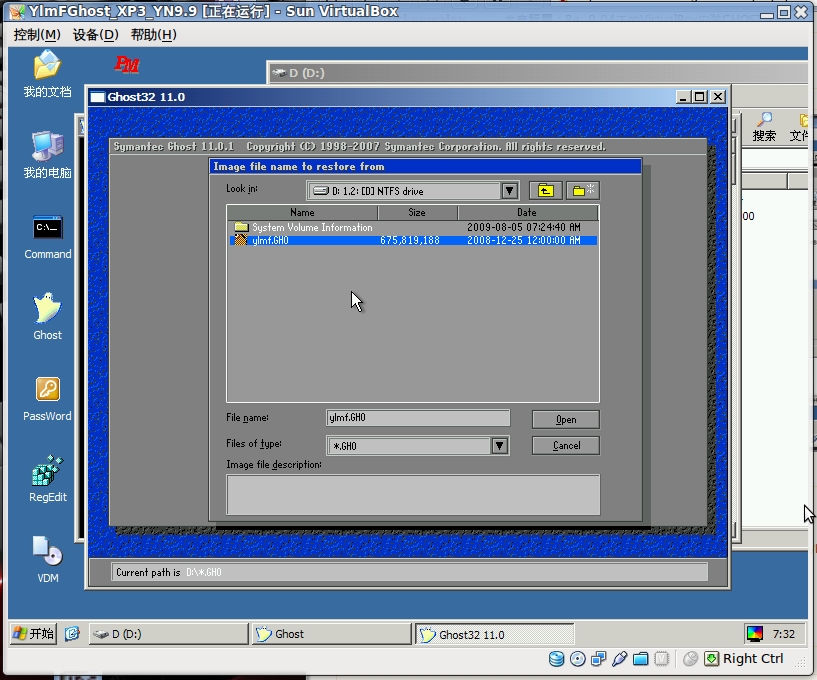Click the VirtualBox shared folders status icon
This screenshot has height=680, width=817.
(640, 659)
